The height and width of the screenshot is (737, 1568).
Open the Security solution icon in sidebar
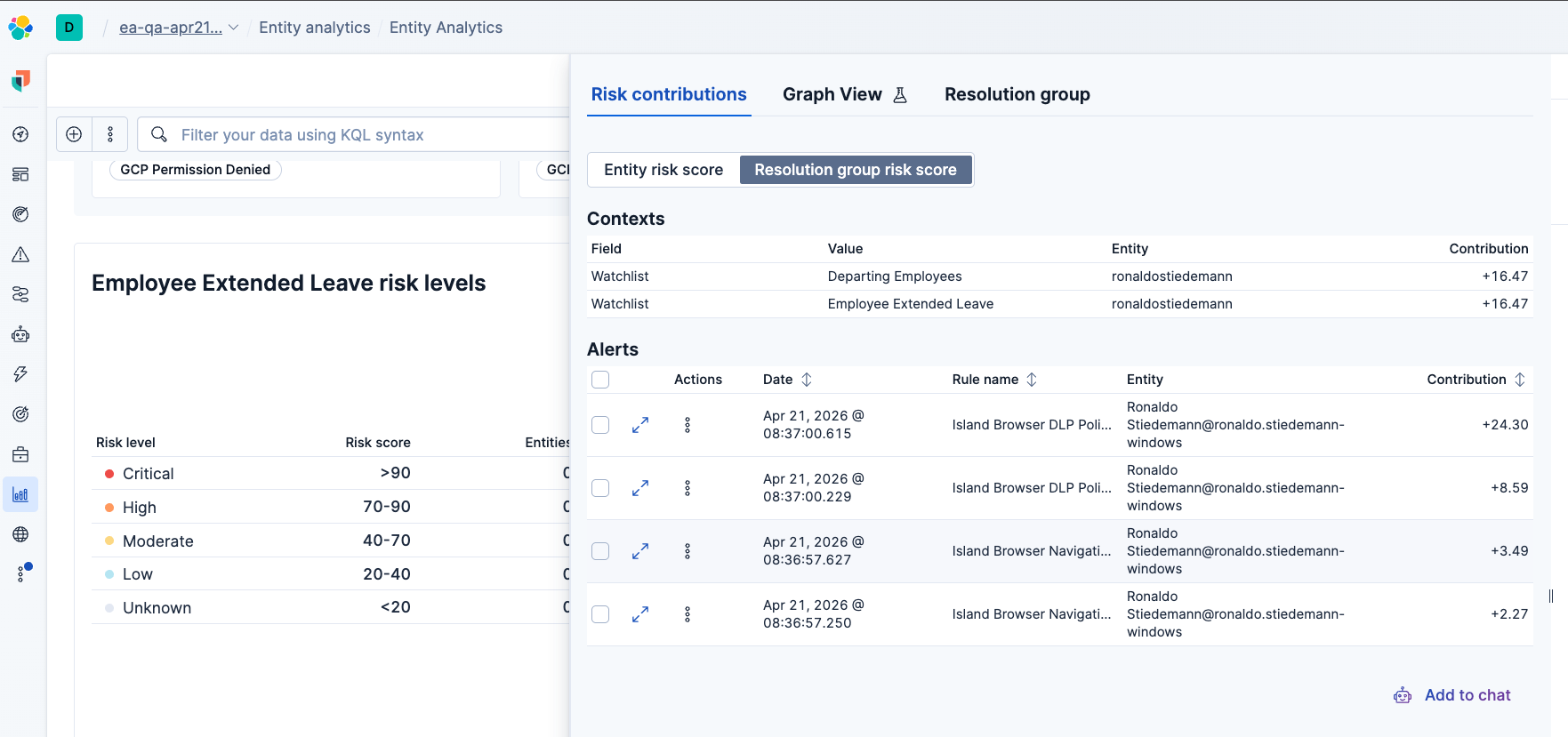(20, 81)
